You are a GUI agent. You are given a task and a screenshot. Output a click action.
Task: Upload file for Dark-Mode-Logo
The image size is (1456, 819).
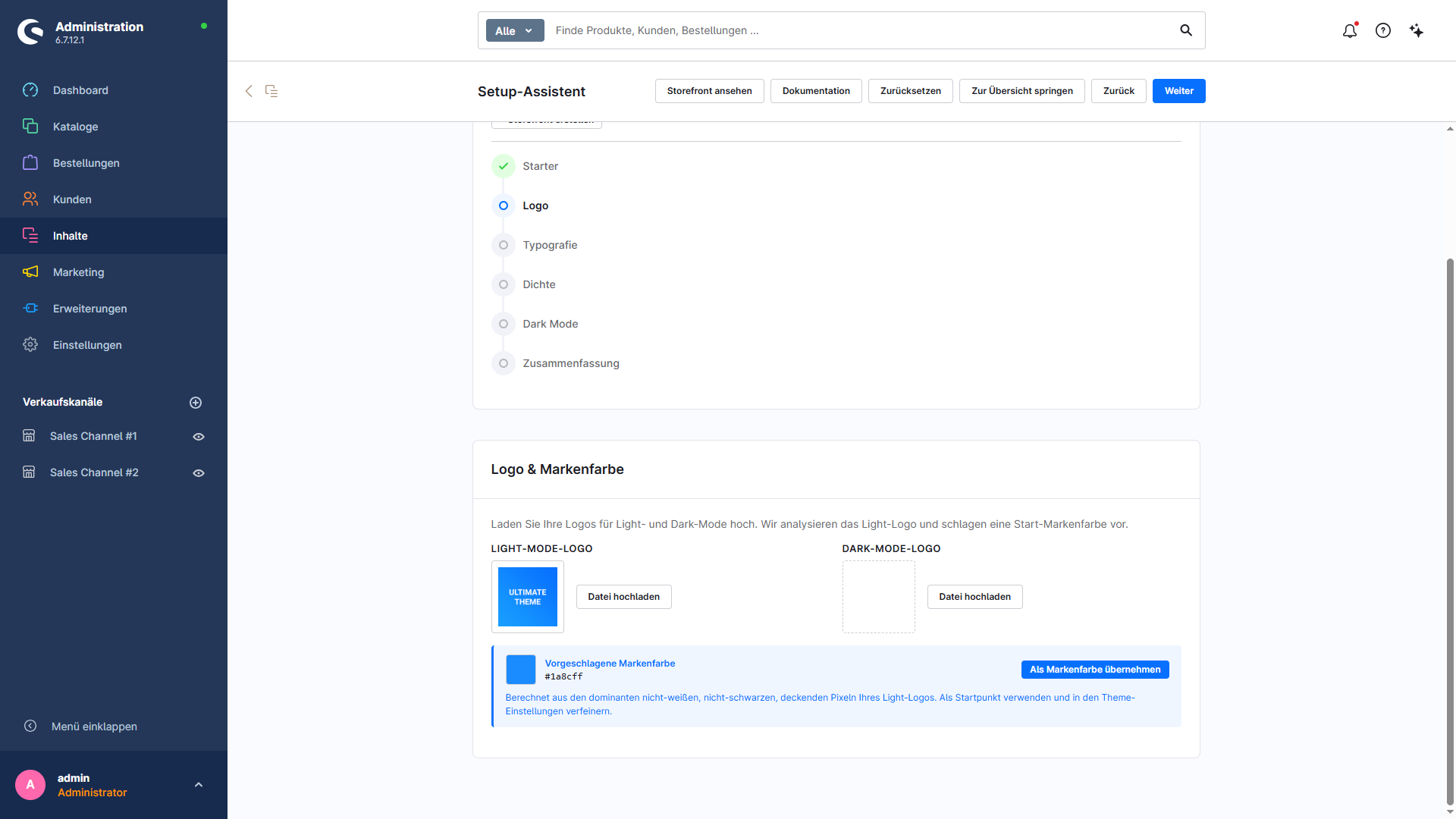975,597
